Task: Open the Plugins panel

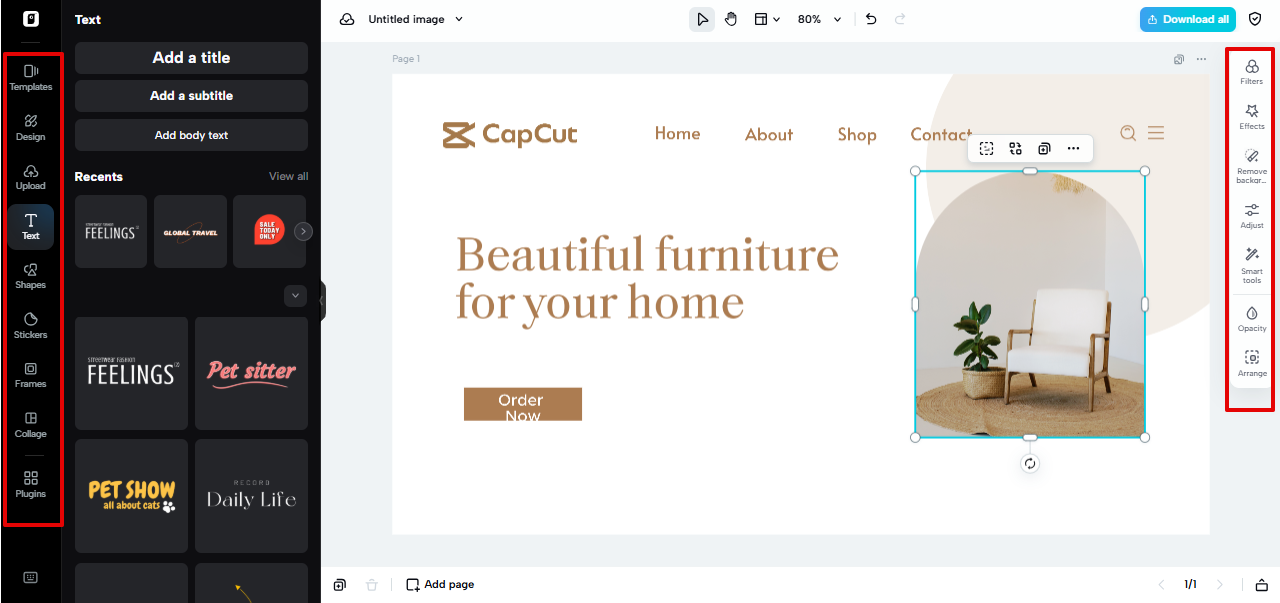Action: (x=31, y=485)
